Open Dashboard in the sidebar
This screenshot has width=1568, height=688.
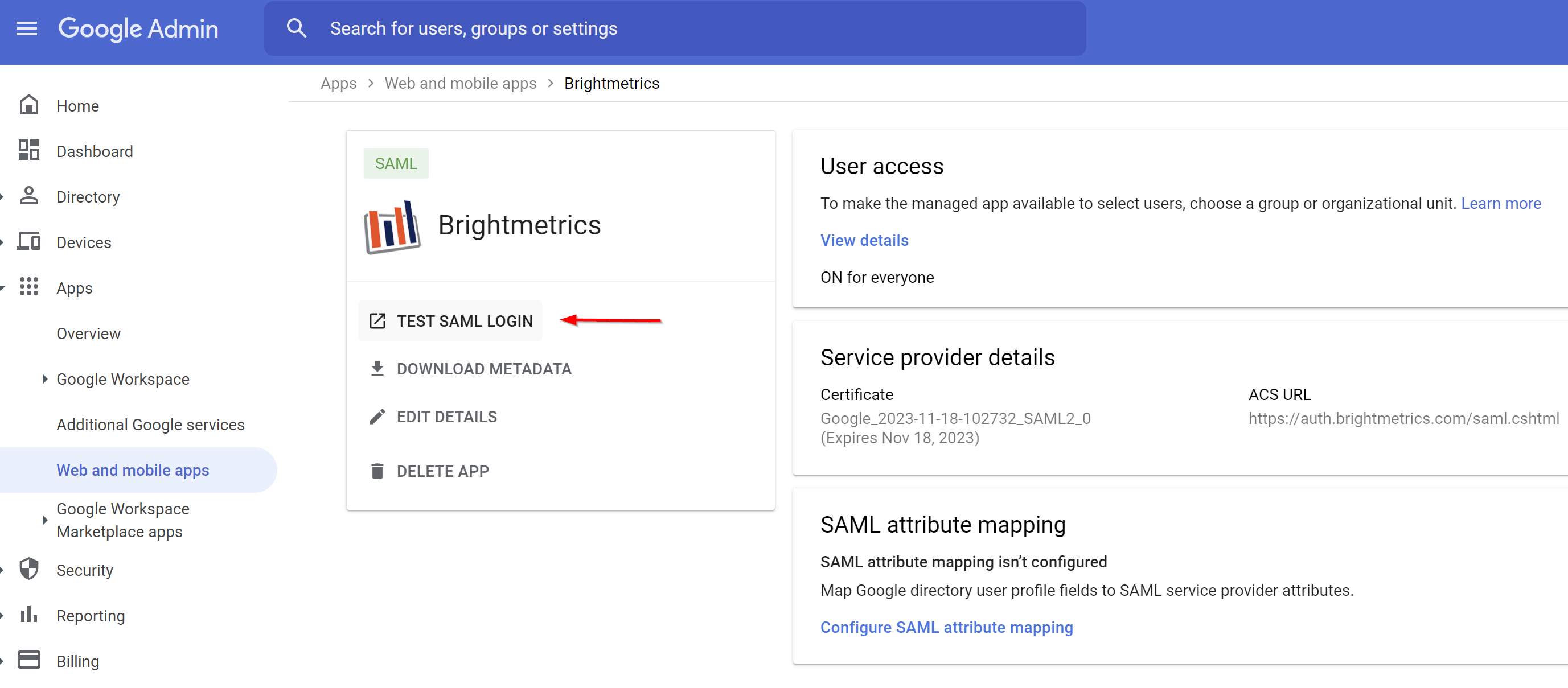coord(95,151)
